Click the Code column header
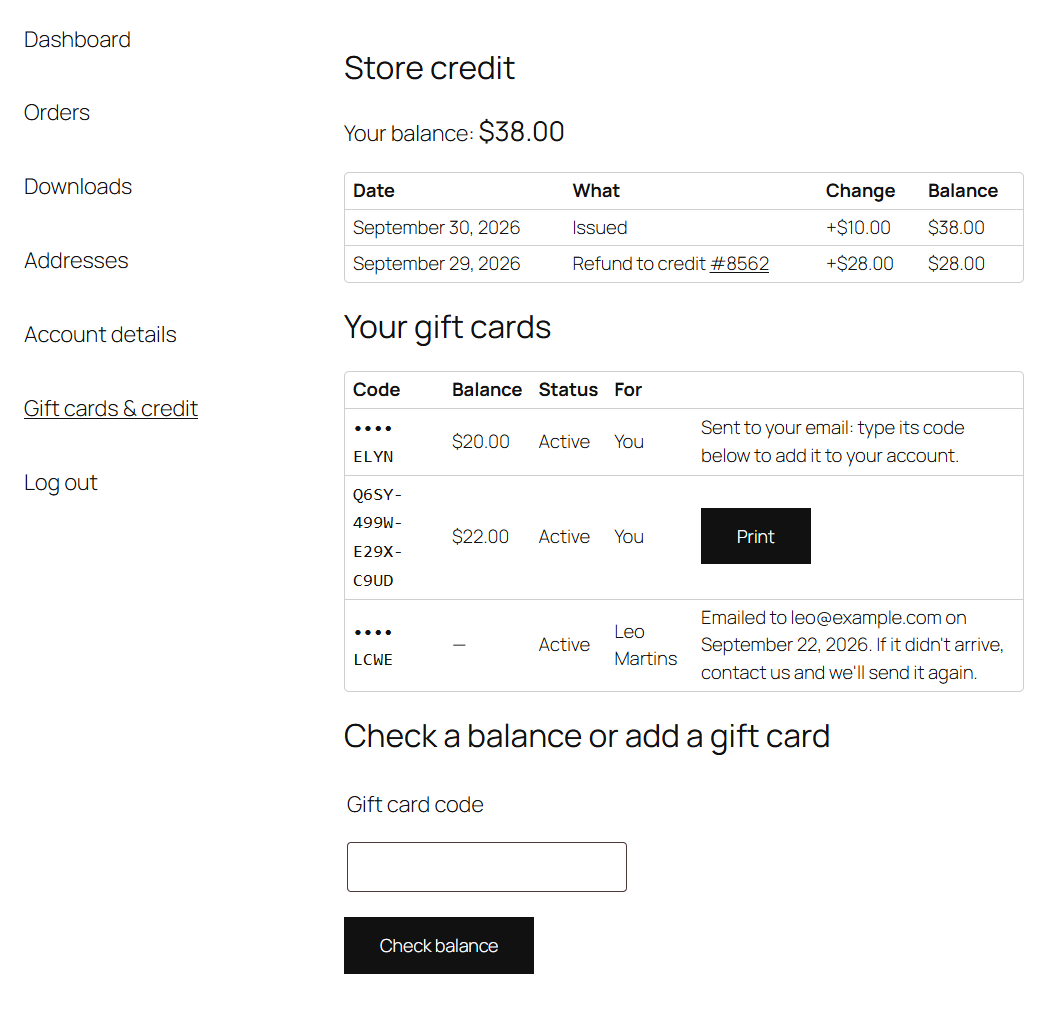This screenshot has width=1048, height=1019. (376, 390)
